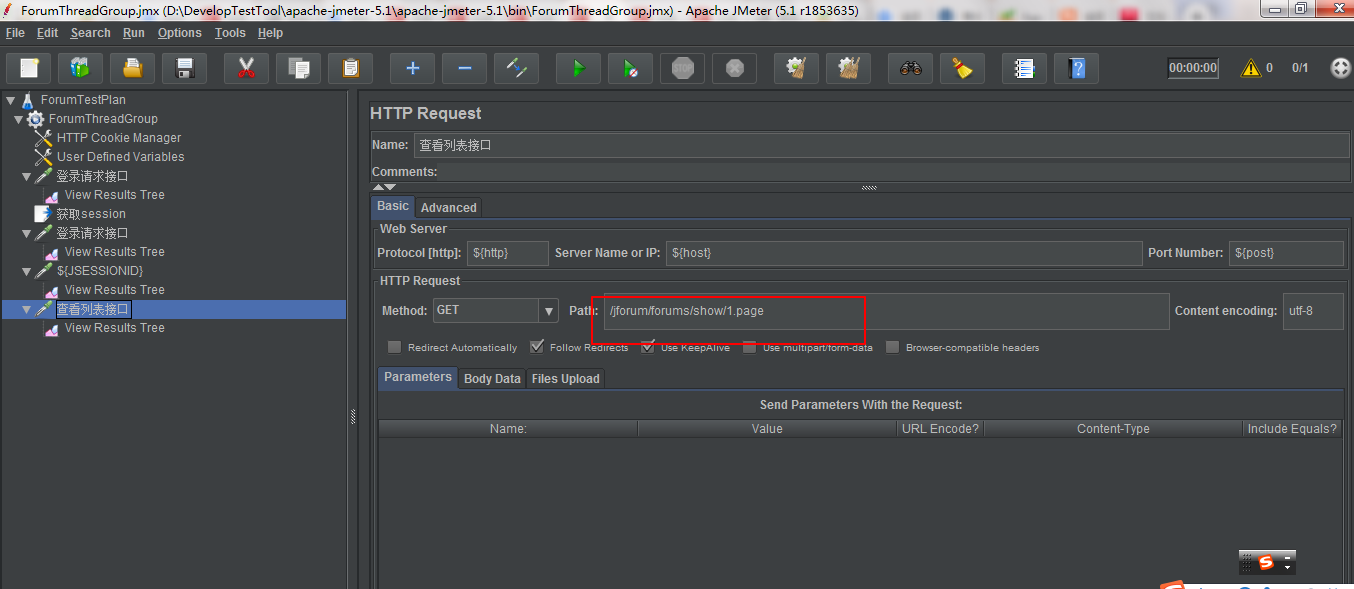Clear results with single broom icon
The image size is (1354, 589).
[x=796, y=68]
